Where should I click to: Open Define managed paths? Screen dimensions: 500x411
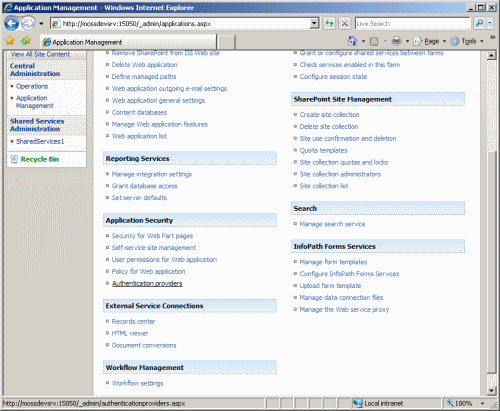point(144,77)
